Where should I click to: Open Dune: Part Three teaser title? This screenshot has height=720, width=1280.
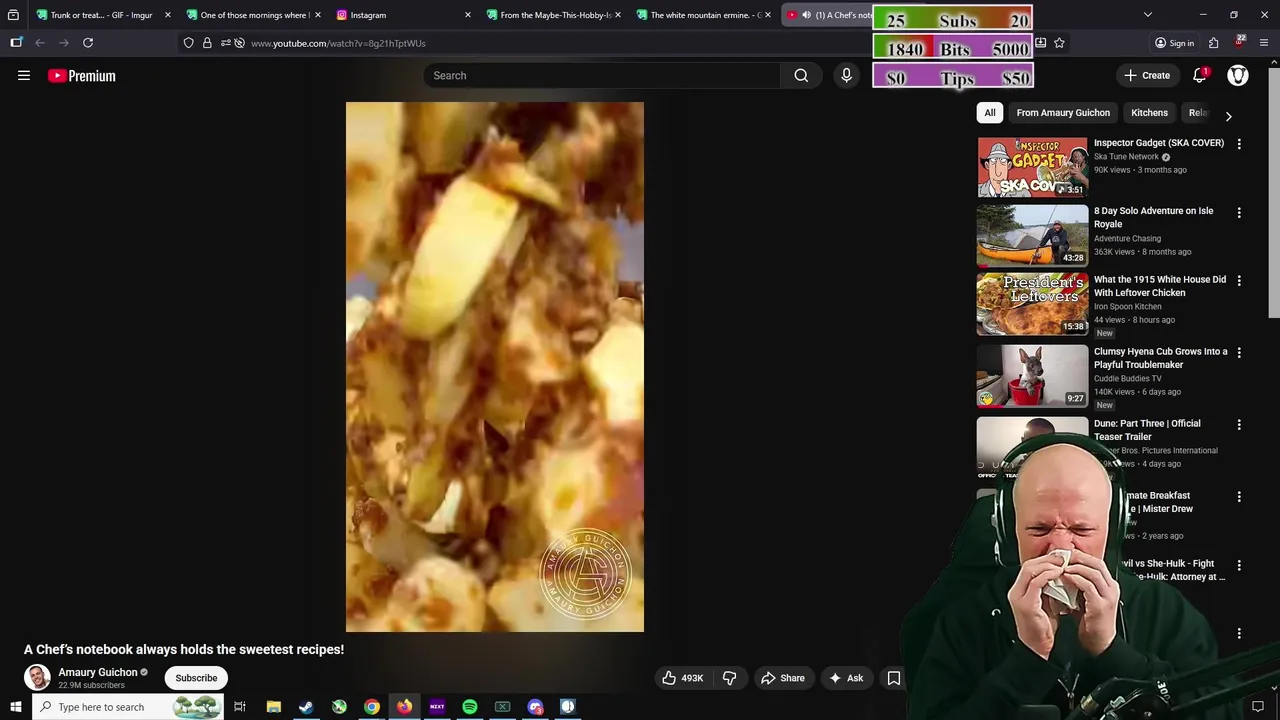(1147, 430)
